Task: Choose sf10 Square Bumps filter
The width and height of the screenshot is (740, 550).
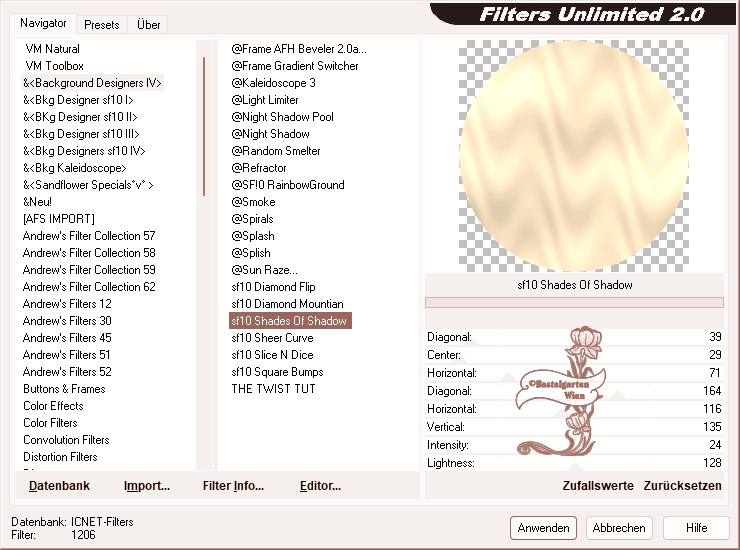Action: (278, 372)
